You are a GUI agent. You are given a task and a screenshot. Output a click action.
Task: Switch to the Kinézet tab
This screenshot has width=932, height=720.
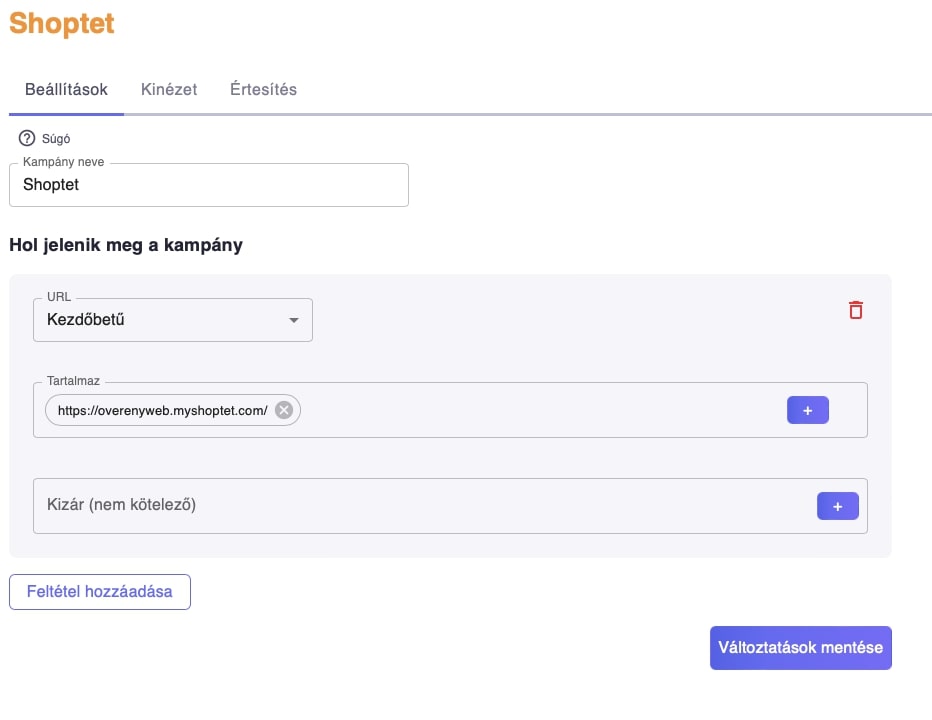coord(169,89)
